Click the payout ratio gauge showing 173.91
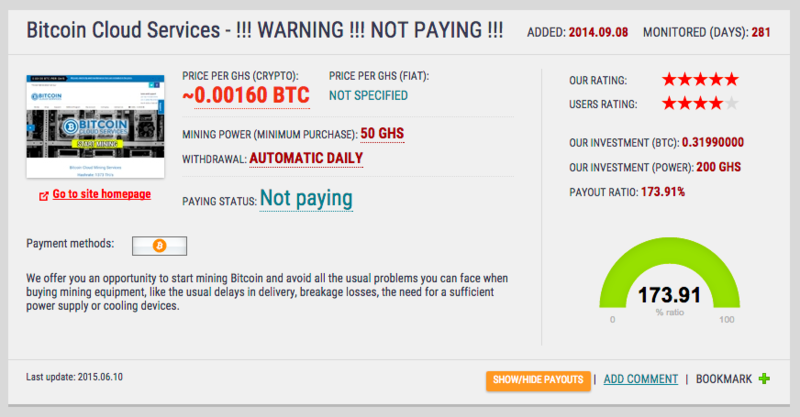Image resolution: width=800 pixels, height=417 pixels. point(669,278)
